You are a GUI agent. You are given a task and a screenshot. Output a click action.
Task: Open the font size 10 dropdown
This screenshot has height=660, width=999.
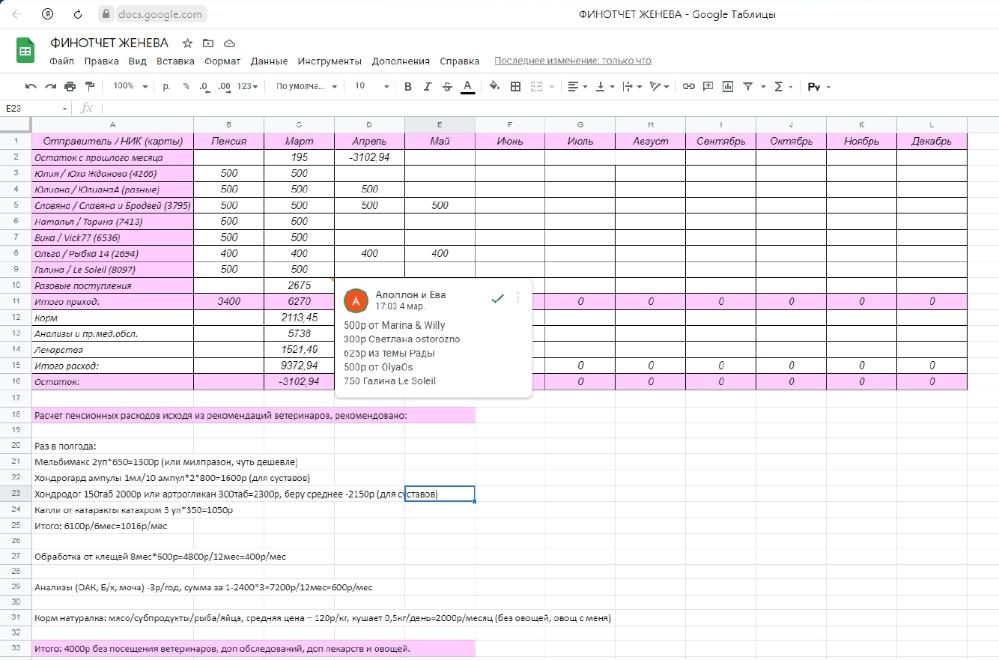[x=371, y=87]
